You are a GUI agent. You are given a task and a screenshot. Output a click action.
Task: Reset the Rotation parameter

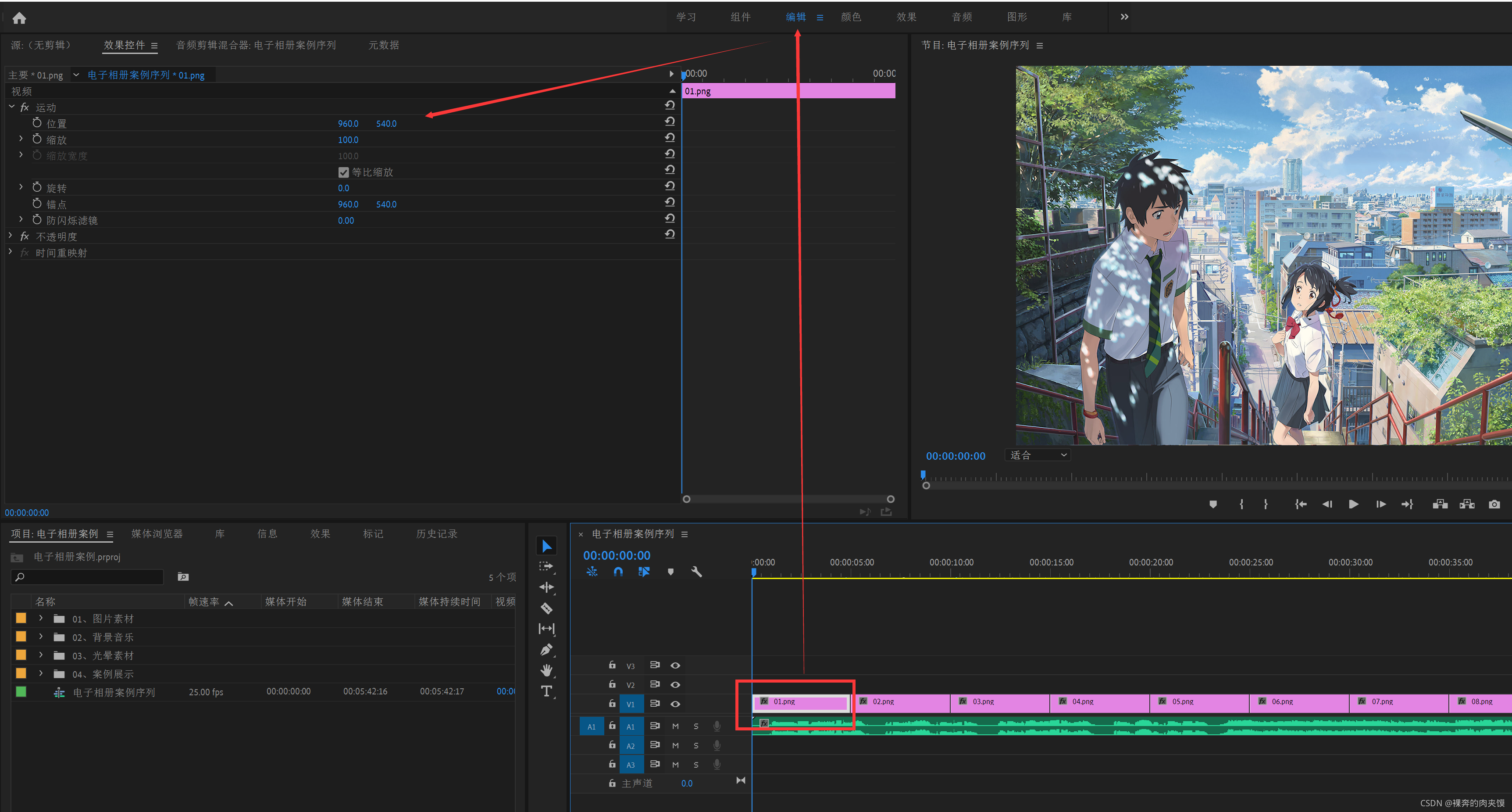(x=670, y=186)
